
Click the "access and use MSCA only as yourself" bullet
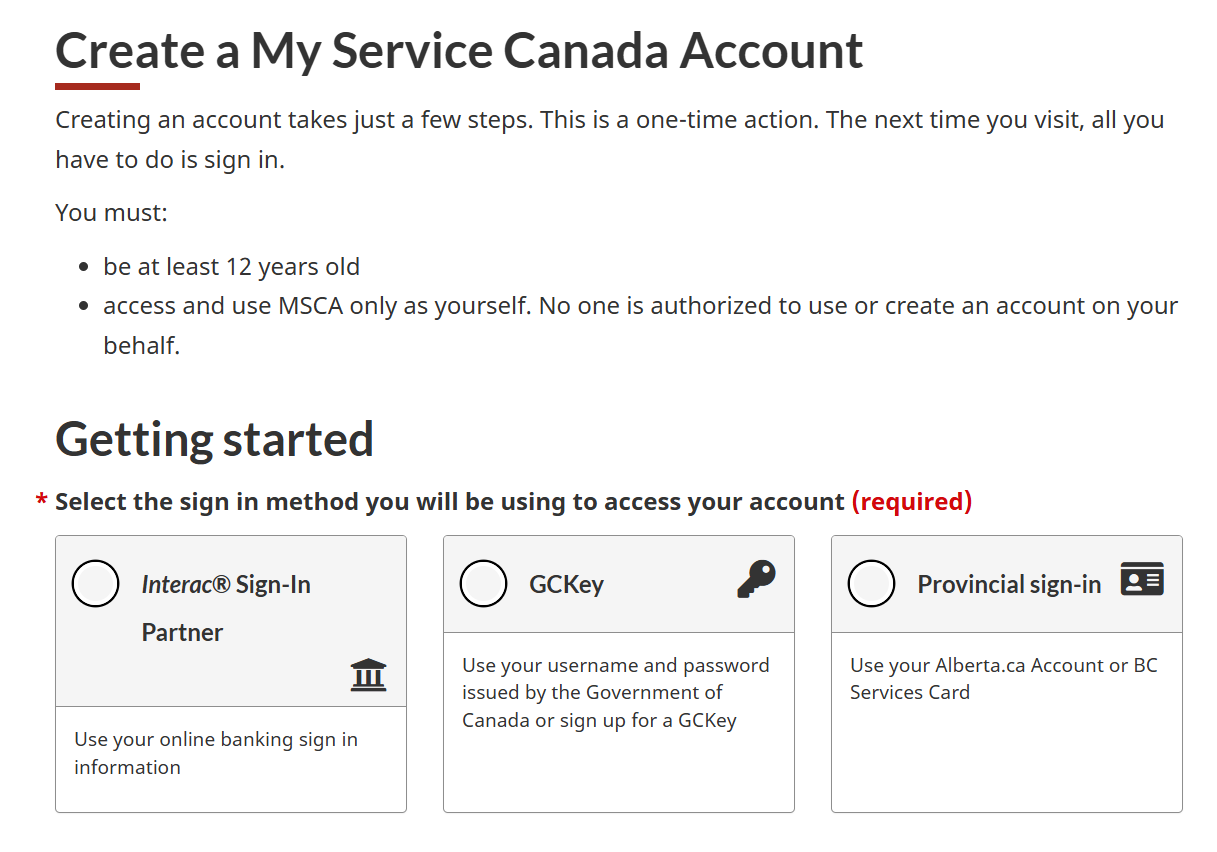[640, 306]
